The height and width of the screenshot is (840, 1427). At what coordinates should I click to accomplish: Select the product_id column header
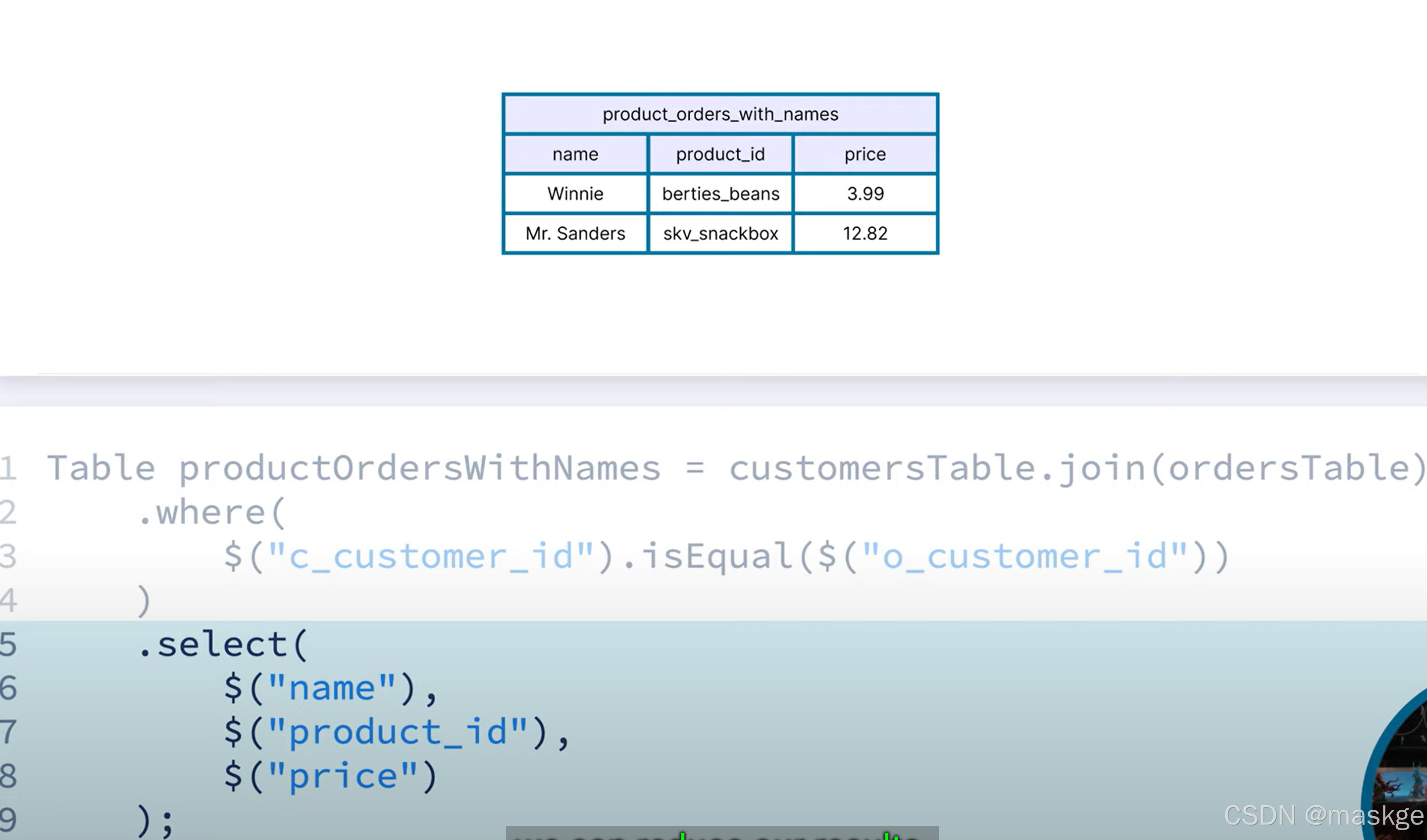pos(720,154)
